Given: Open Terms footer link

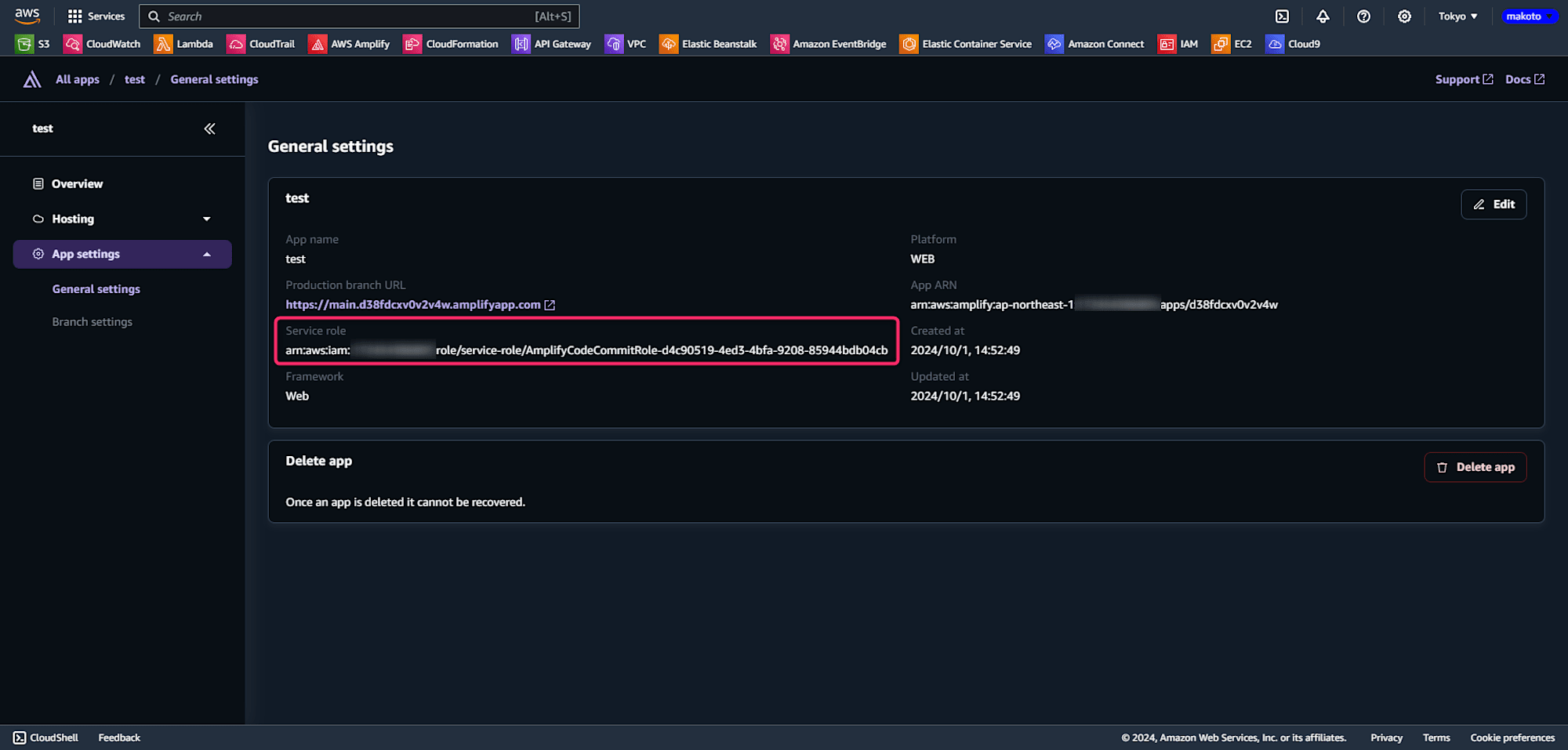Looking at the screenshot, I should click(x=1436, y=737).
